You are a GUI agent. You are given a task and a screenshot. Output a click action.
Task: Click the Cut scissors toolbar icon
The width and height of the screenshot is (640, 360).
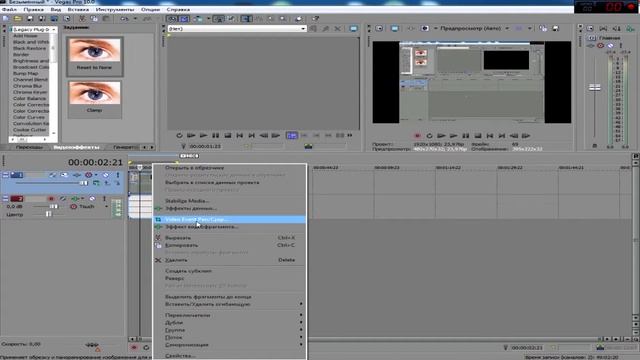tap(82, 18)
